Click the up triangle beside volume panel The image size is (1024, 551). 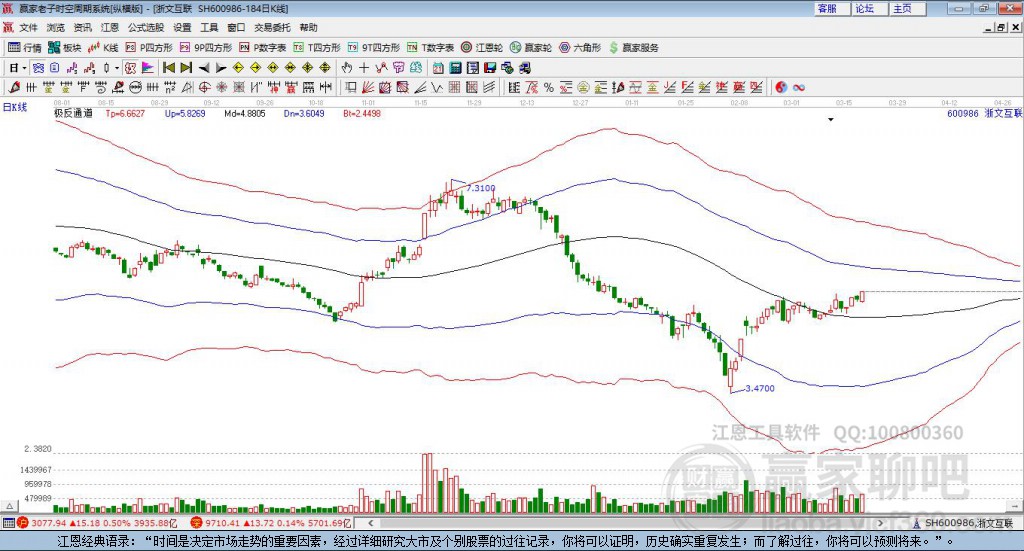coord(10,506)
